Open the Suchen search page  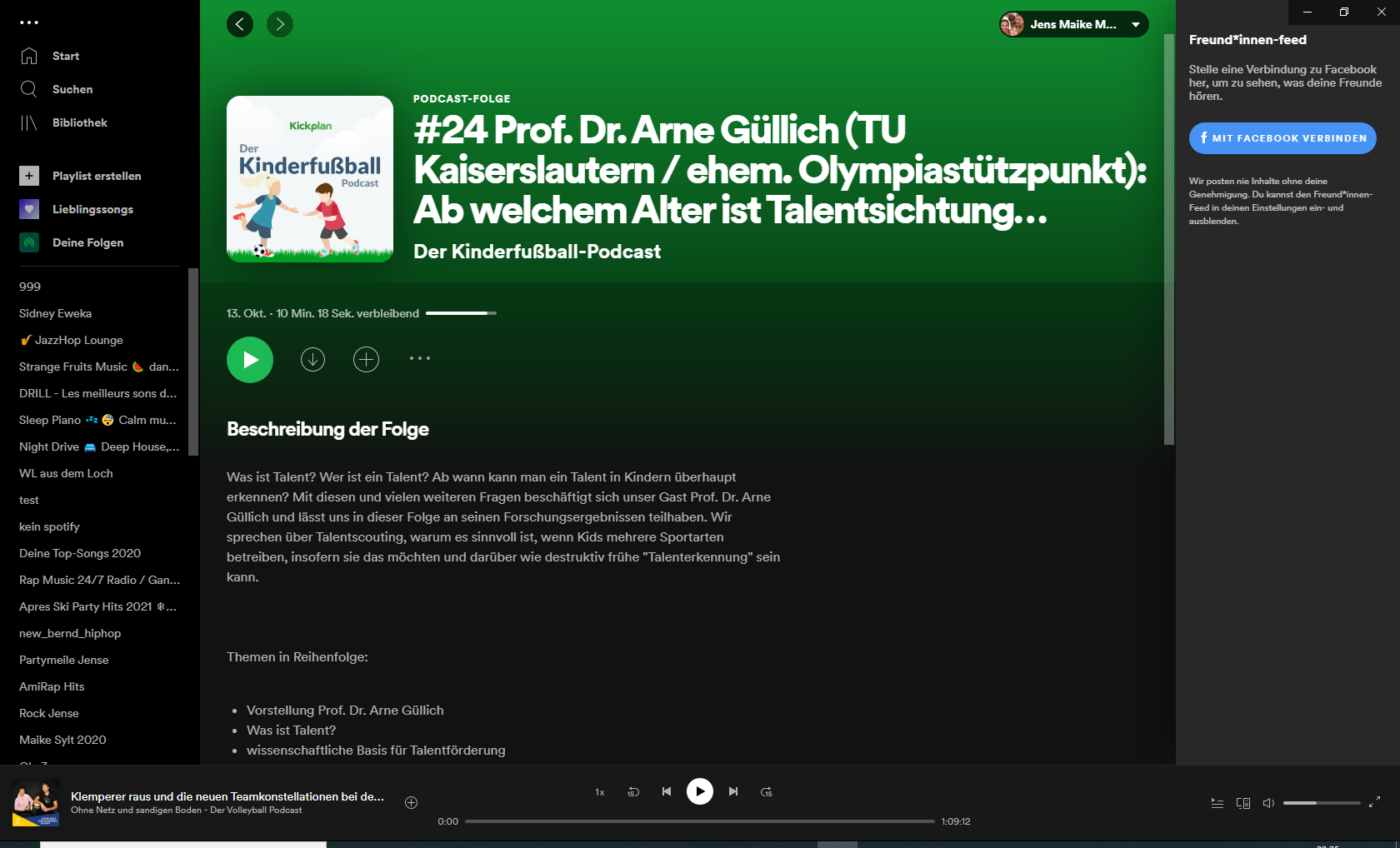click(x=72, y=89)
